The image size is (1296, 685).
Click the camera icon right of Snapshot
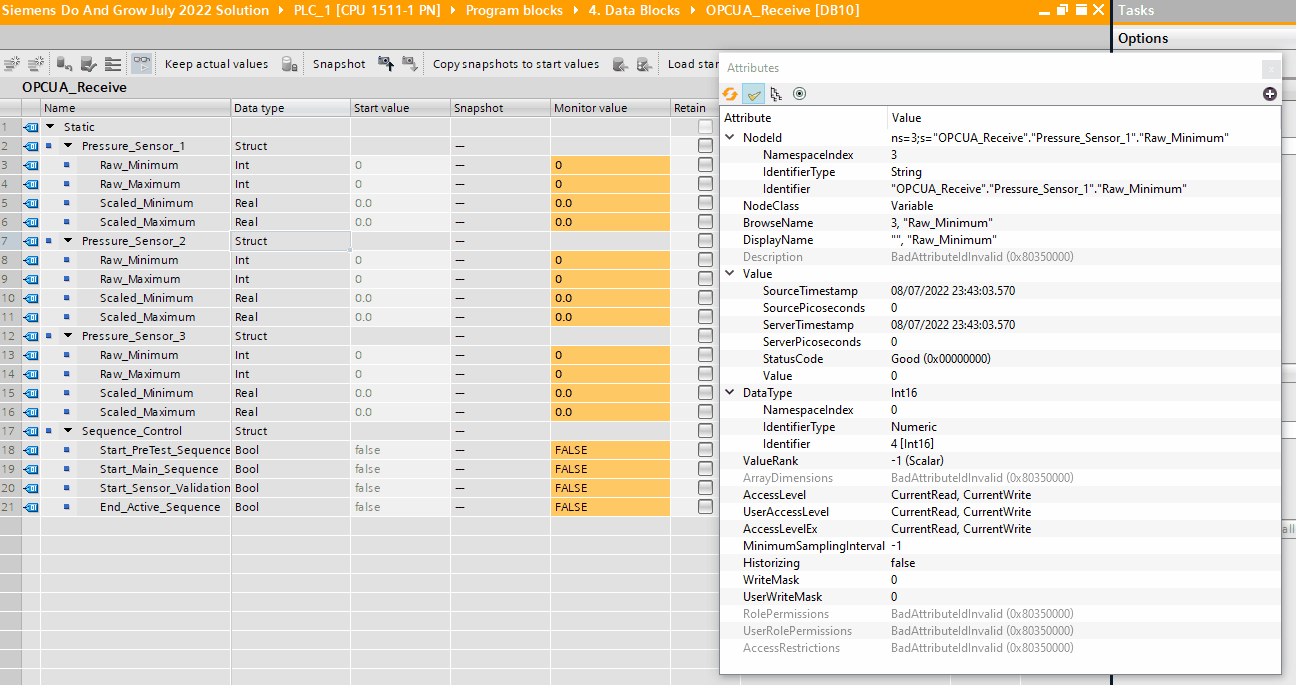[x=385, y=64]
